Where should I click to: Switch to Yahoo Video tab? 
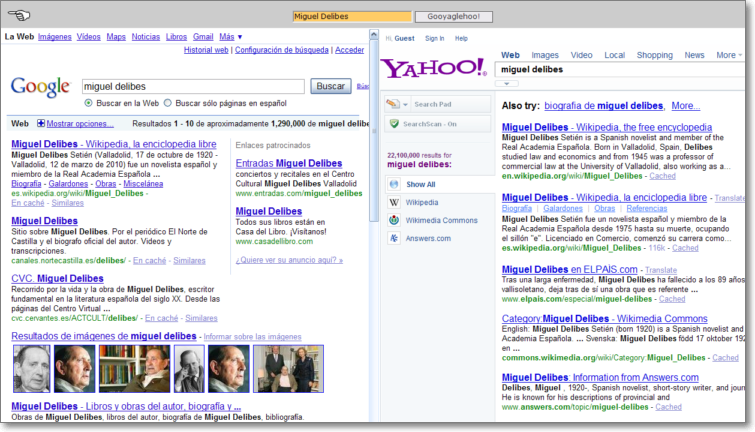[582, 55]
